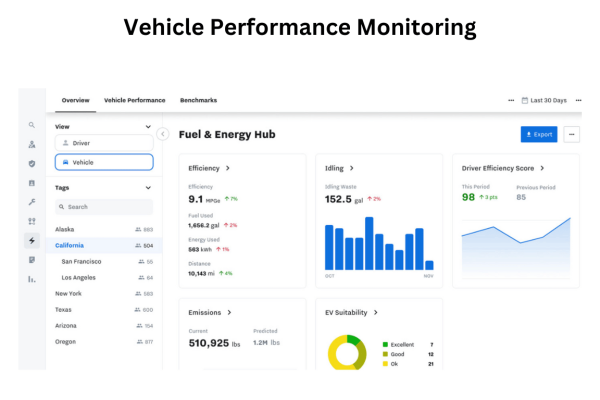Select the Driver view option
Screen dimensions: 600x400
pyautogui.click(x=104, y=143)
